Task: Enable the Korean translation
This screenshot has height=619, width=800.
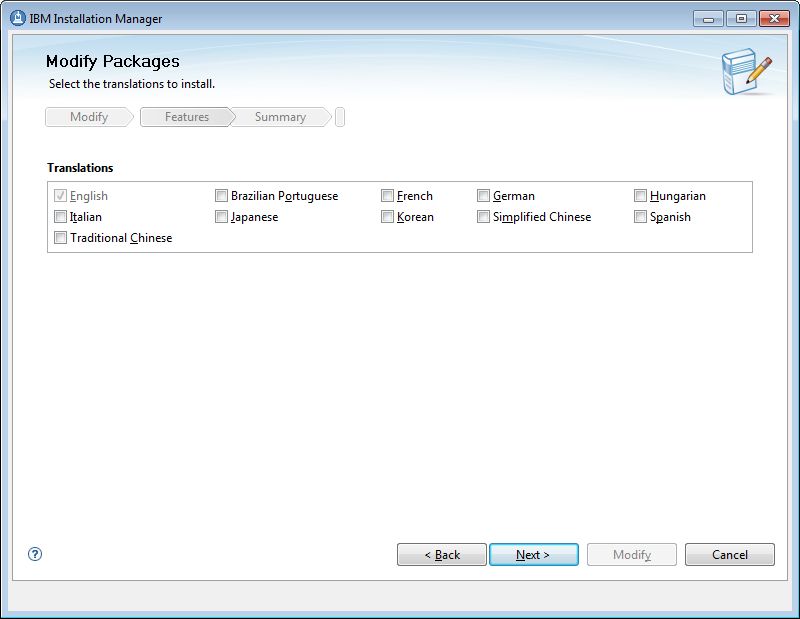Action: pos(388,216)
